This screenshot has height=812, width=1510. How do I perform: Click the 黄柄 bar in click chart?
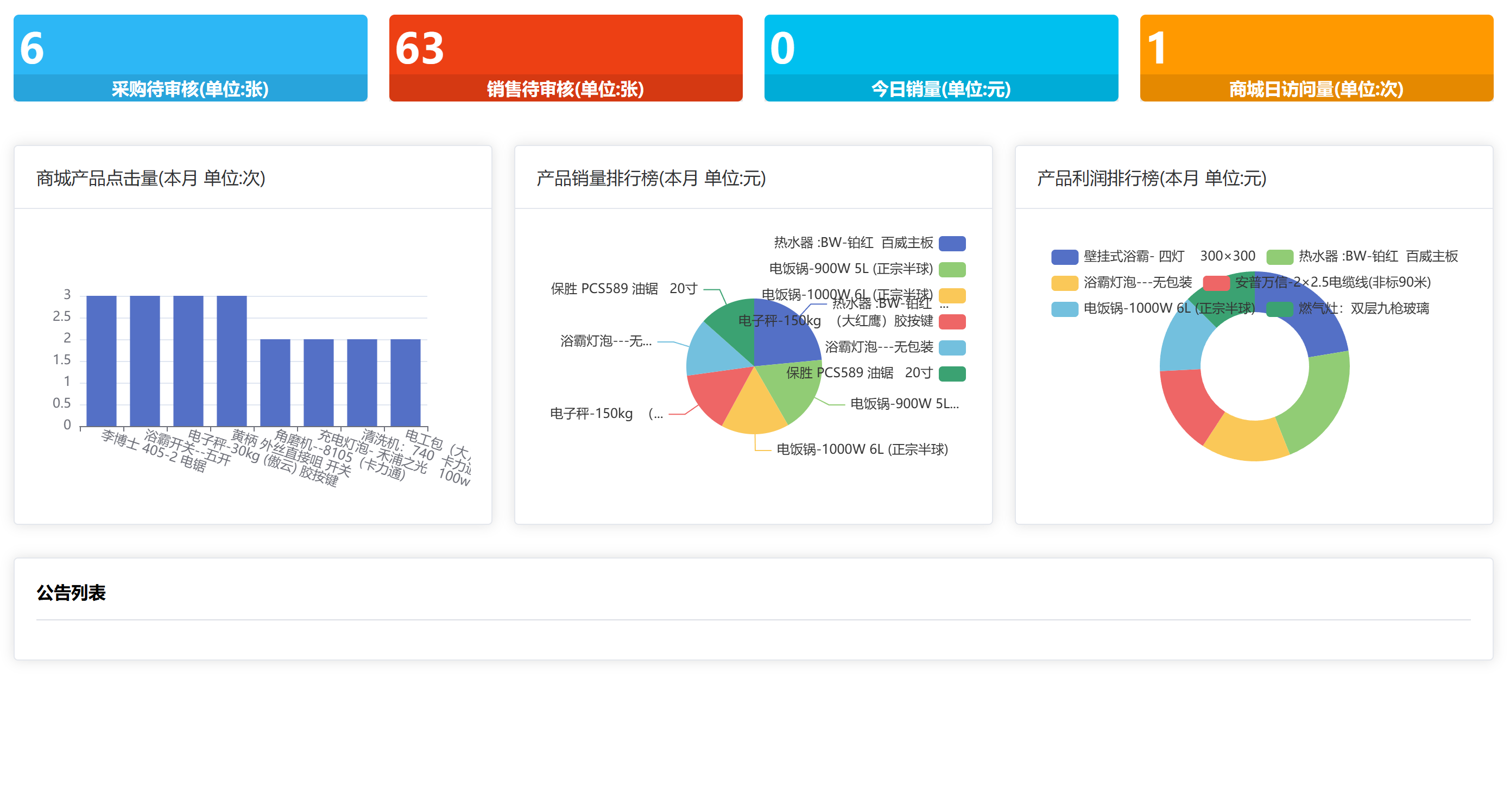(231, 360)
